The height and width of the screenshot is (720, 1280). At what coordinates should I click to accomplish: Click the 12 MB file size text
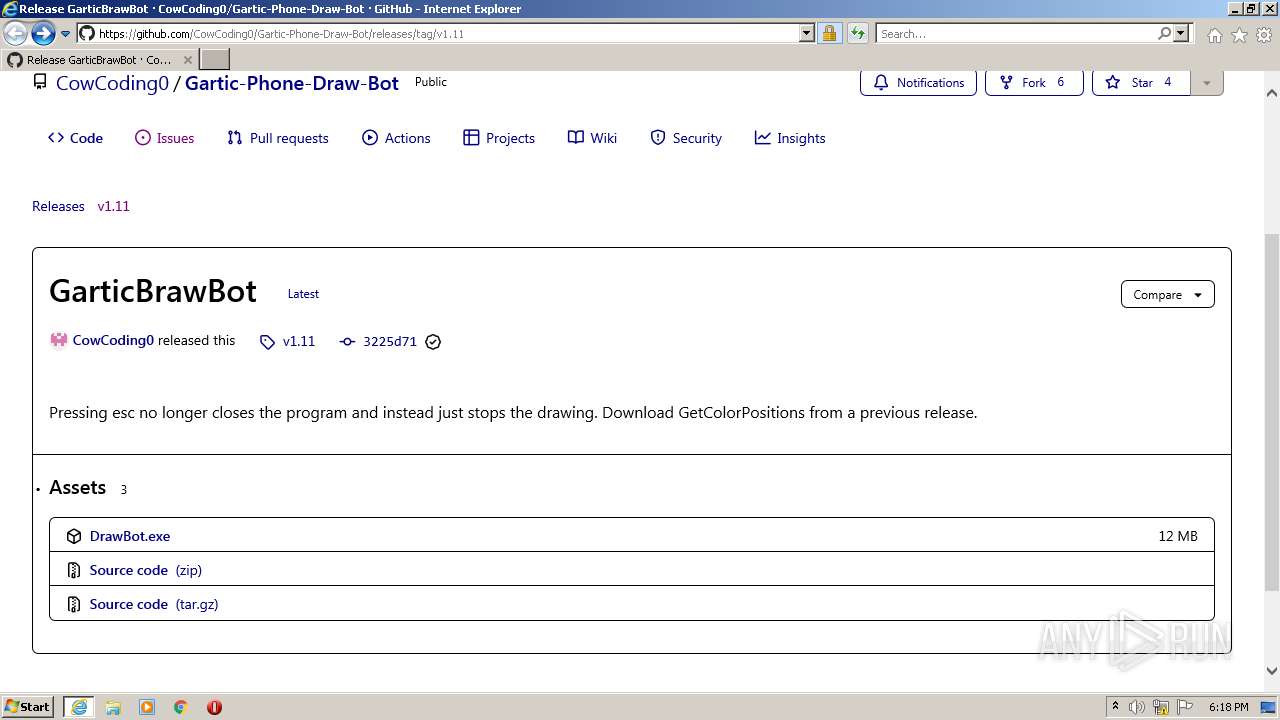tap(1178, 536)
